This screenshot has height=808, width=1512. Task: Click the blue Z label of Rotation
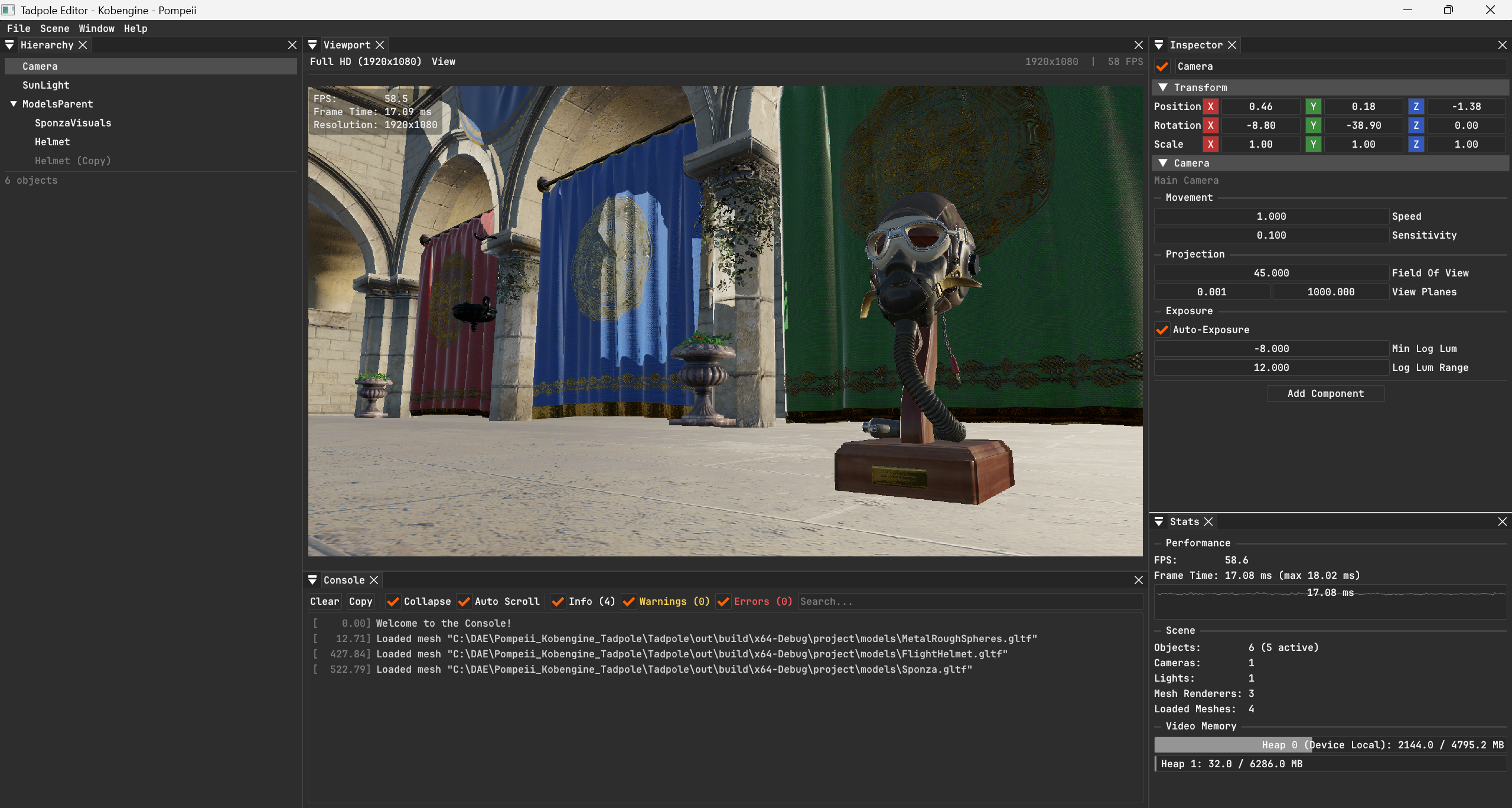(x=1416, y=125)
